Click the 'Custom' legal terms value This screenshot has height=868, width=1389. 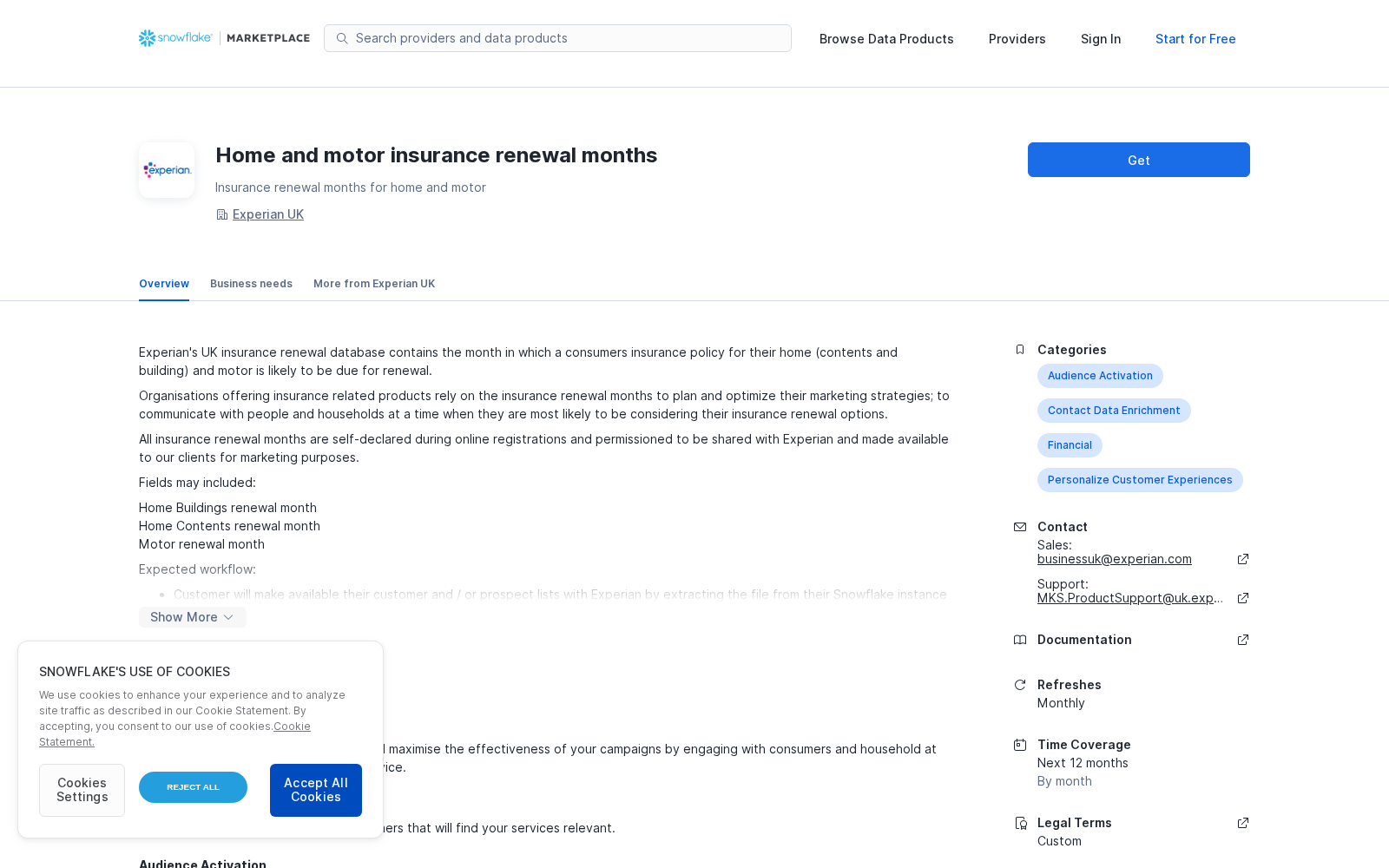tap(1059, 841)
